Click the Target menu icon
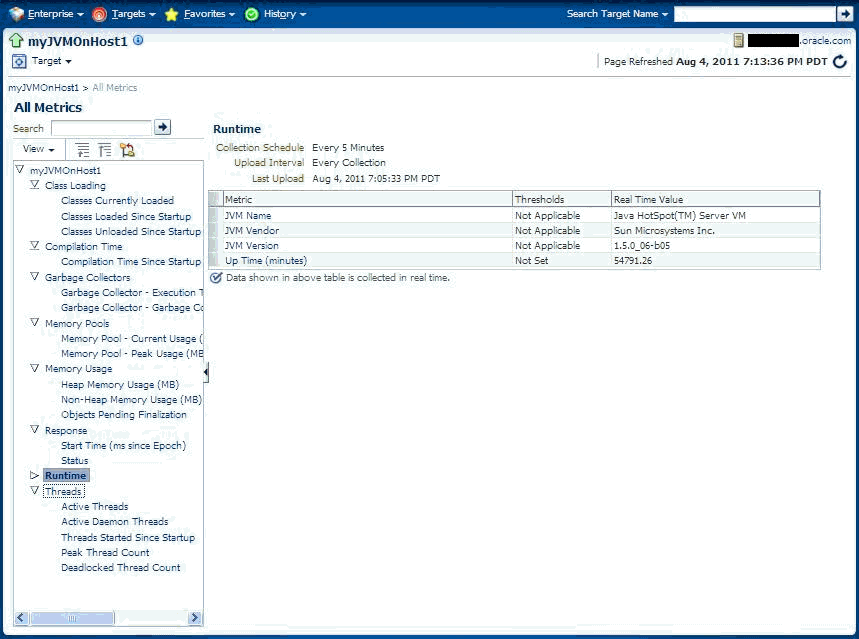 pyautogui.click(x=19, y=61)
